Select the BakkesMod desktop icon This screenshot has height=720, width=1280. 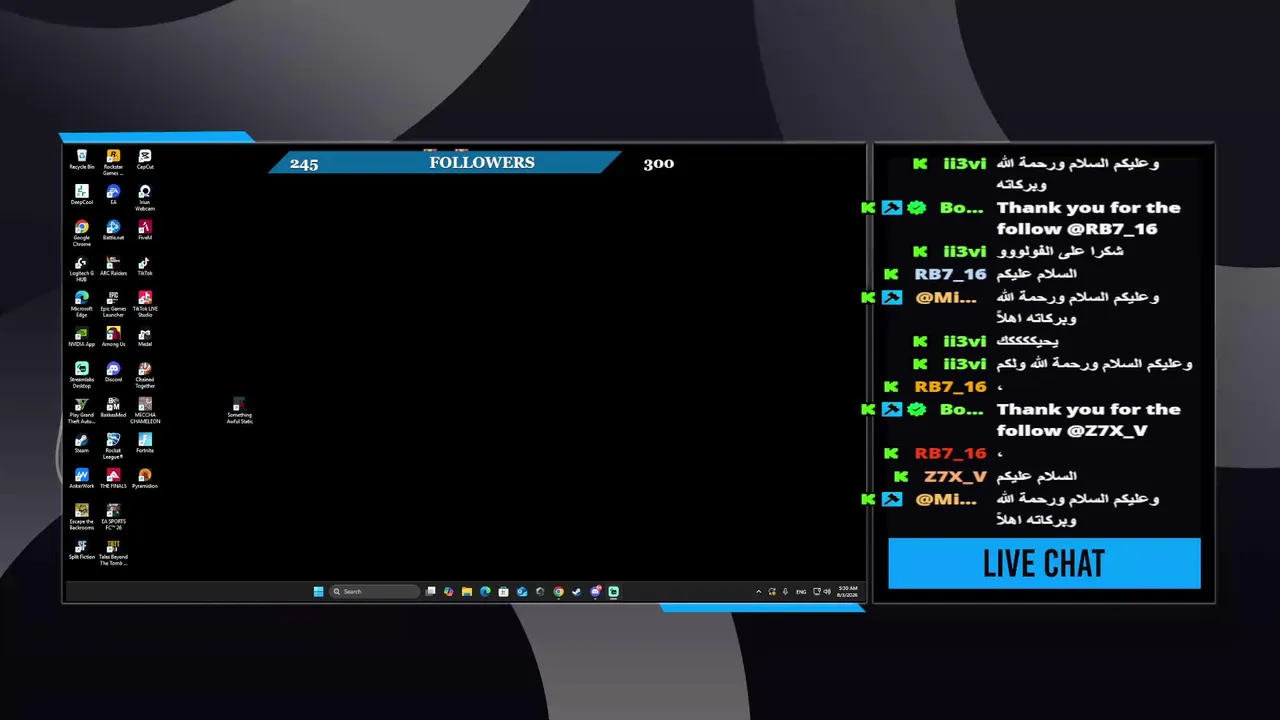(x=113, y=407)
